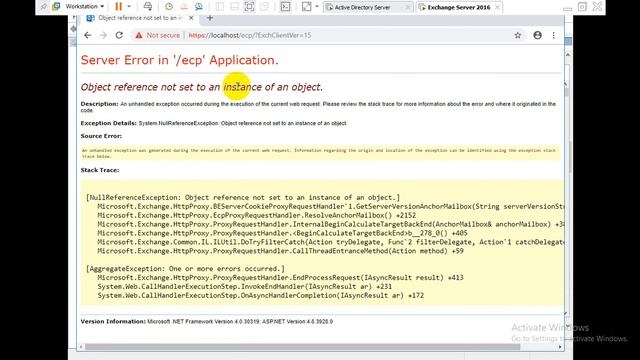This screenshot has width=640, height=360.
Task: Click the horizontal scrollbar right arrow
Action: click(560, 347)
